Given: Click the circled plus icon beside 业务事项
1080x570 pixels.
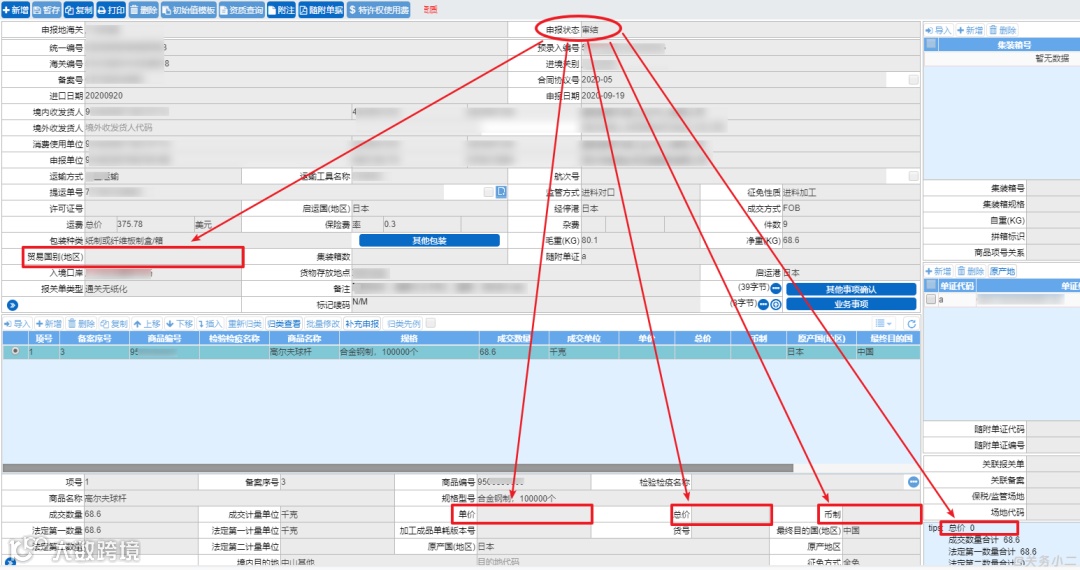Looking at the screenshot, I should [x=776, y=304].
